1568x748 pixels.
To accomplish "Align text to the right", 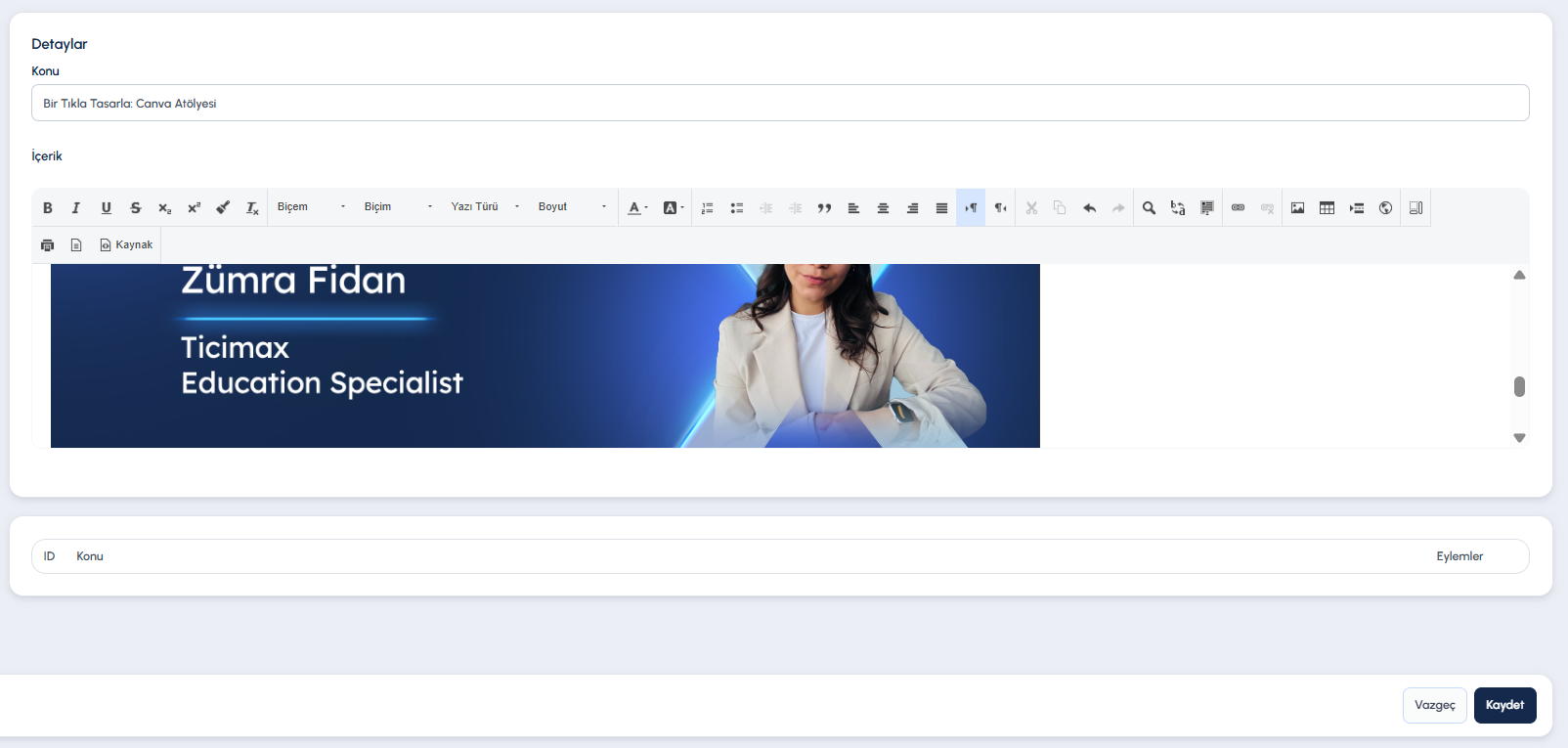I will coord(912,207).
